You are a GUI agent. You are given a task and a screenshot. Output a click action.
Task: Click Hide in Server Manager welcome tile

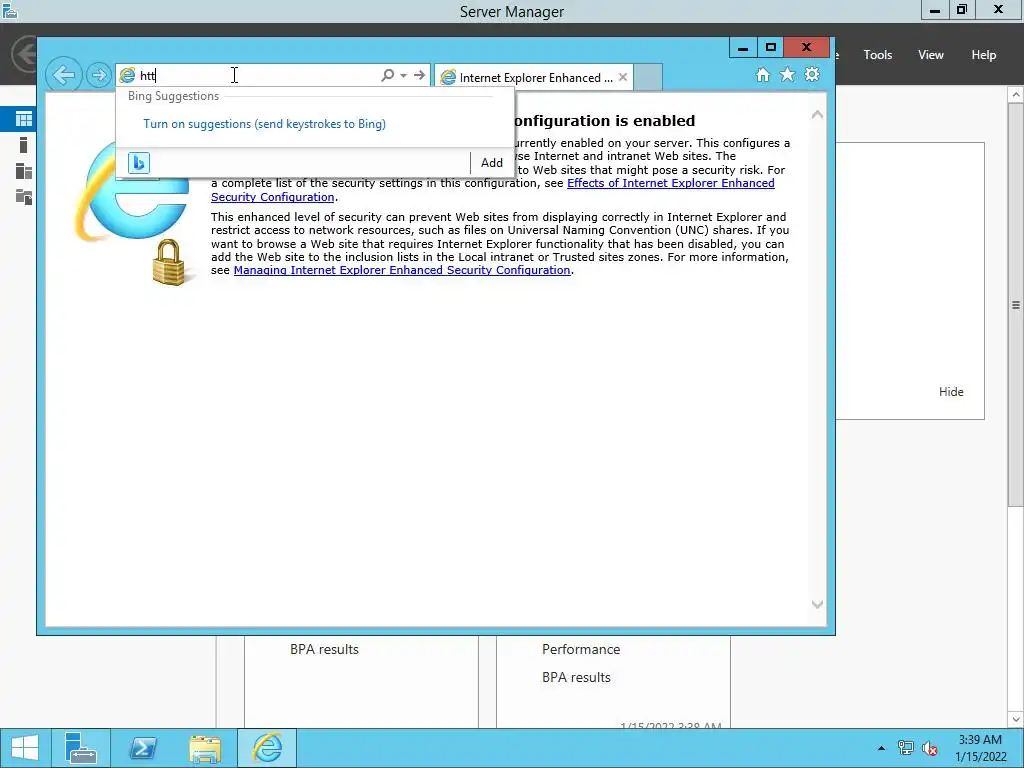pyautogui.click(x=951, y=392)
